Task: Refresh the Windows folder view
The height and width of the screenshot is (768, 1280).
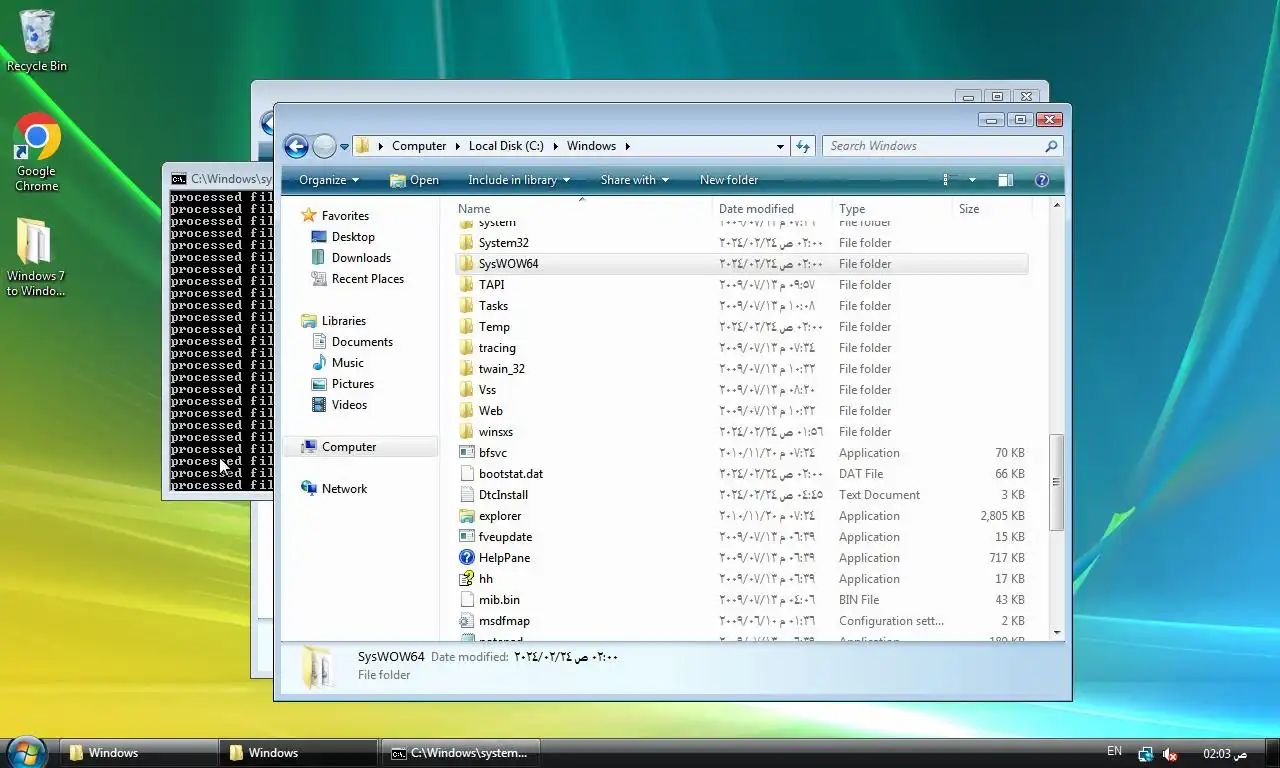Action: [x=803, y=146]
